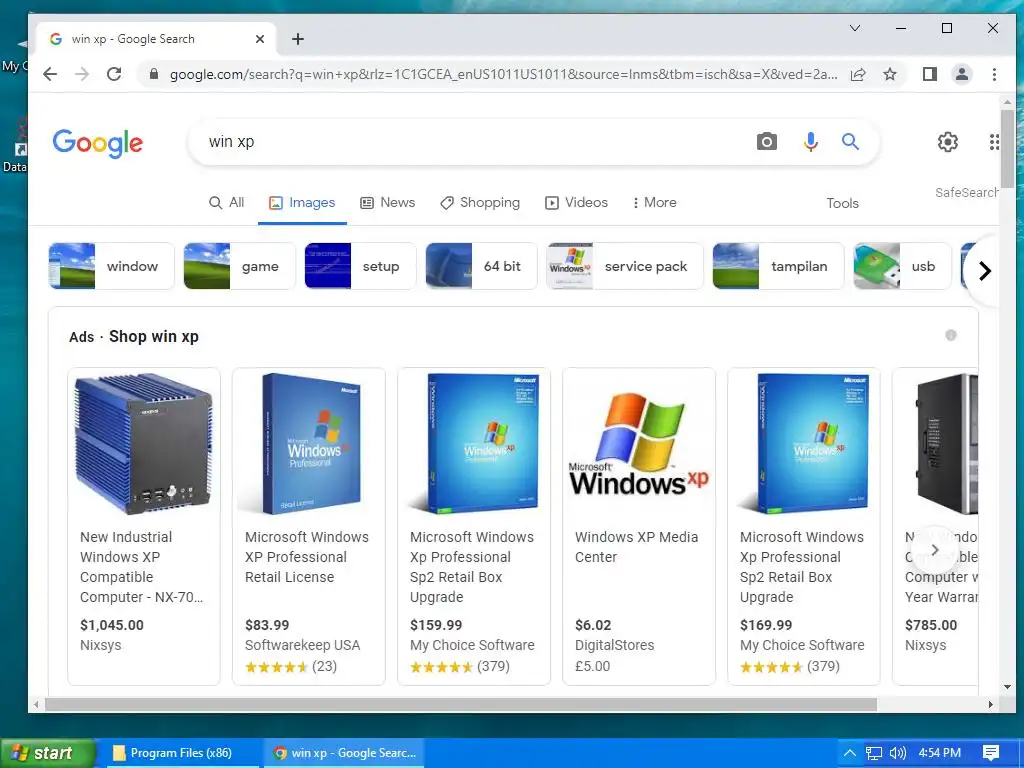Click the Ads Shop win xp heading
1024x768 pixels.
pyautogui.click(x=134, y=336)
